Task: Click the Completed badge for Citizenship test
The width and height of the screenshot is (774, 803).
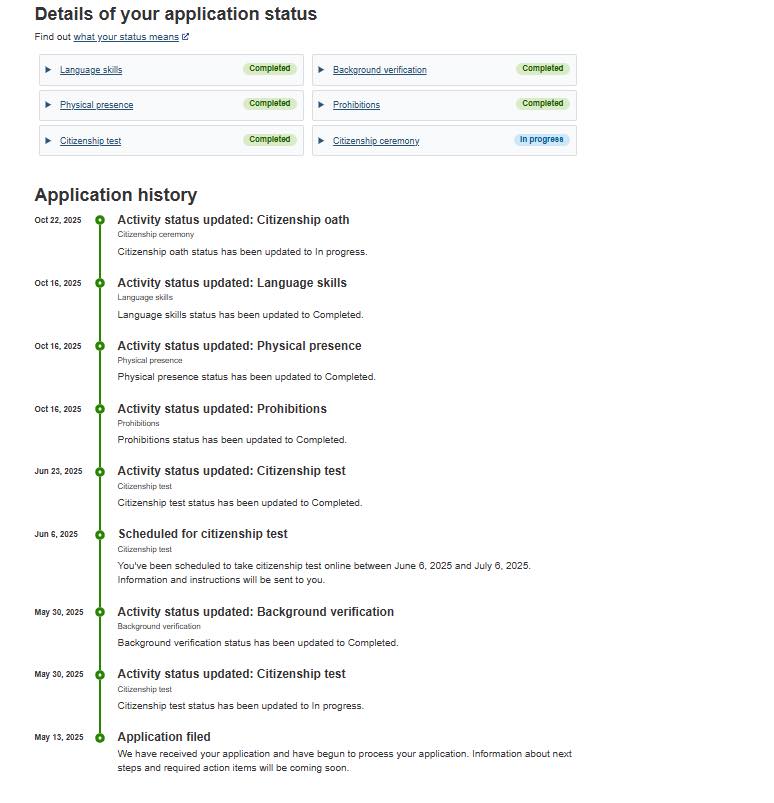Action: (269, 139)
